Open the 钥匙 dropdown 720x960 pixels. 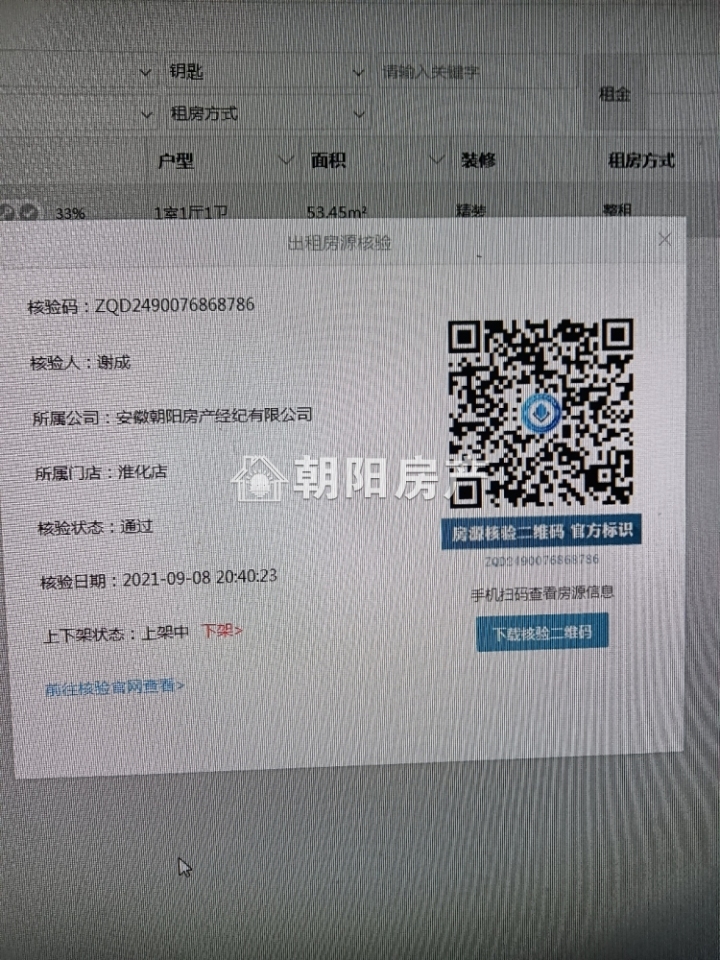tap(265, 72)
